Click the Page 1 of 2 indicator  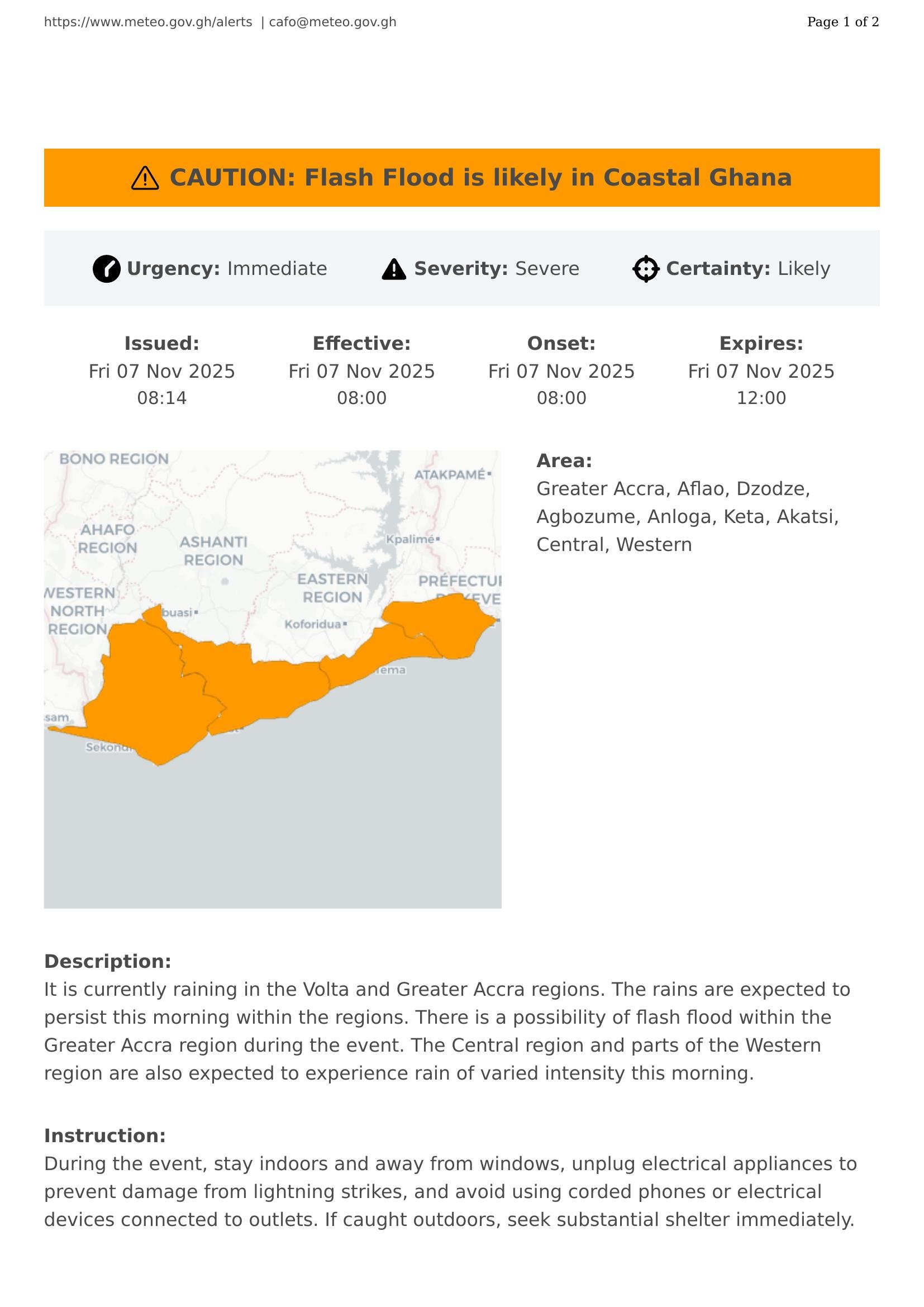[x=842, y=22]
